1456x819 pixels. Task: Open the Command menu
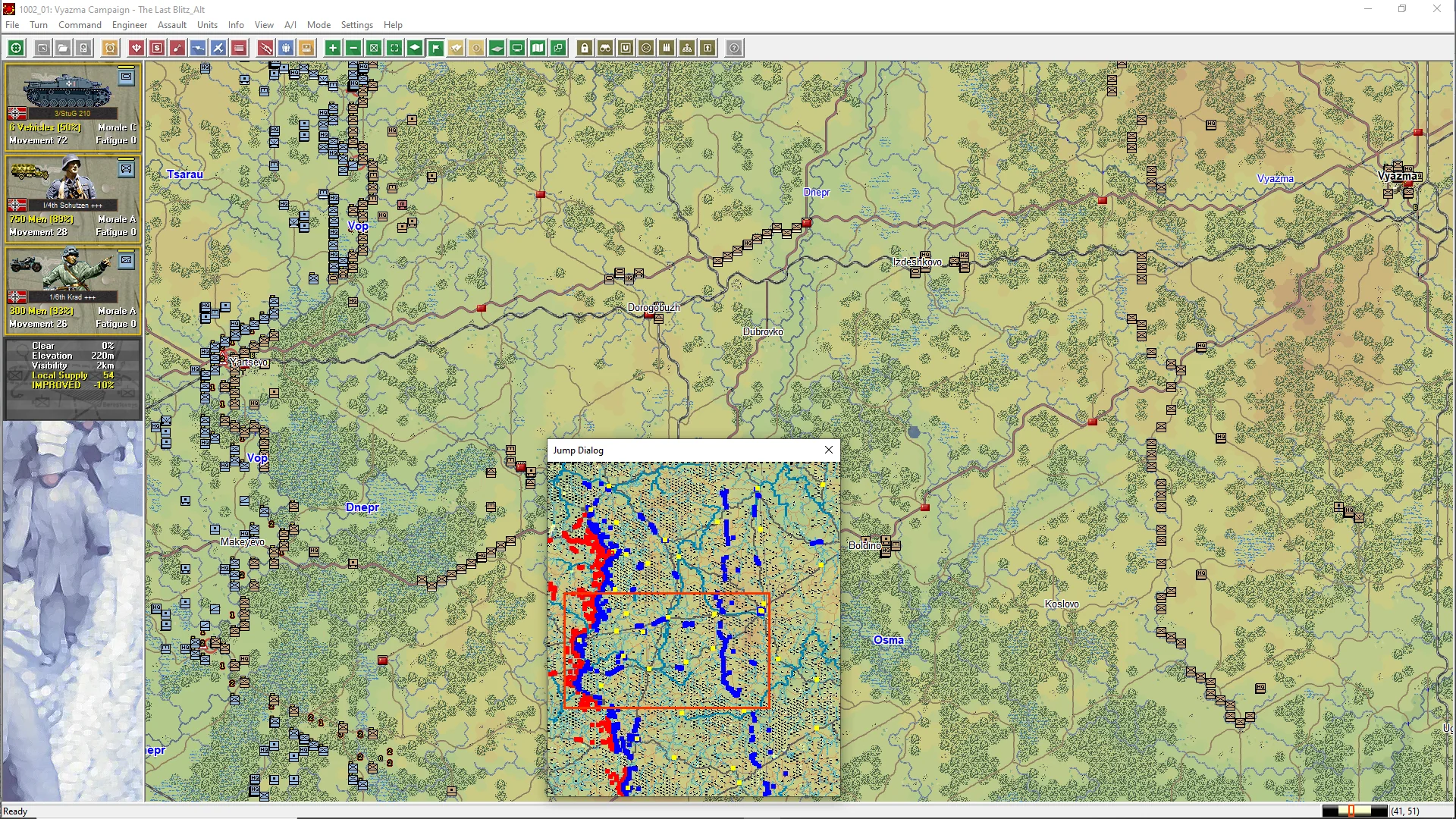pyautogui.click(x=80, y=25)
